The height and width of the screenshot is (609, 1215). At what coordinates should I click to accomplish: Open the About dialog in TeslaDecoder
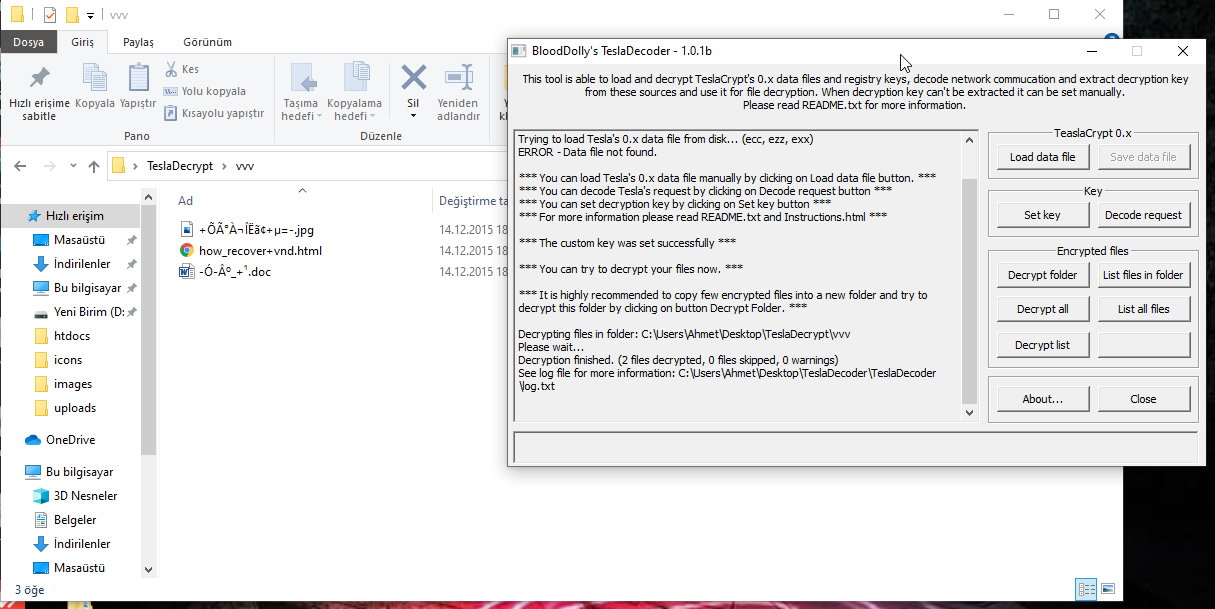coord(1042,399)
